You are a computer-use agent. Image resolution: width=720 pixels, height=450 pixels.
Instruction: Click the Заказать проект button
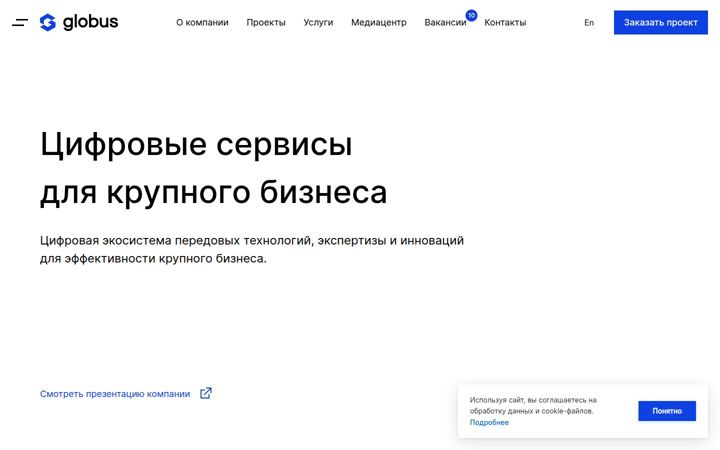point(661,22)
